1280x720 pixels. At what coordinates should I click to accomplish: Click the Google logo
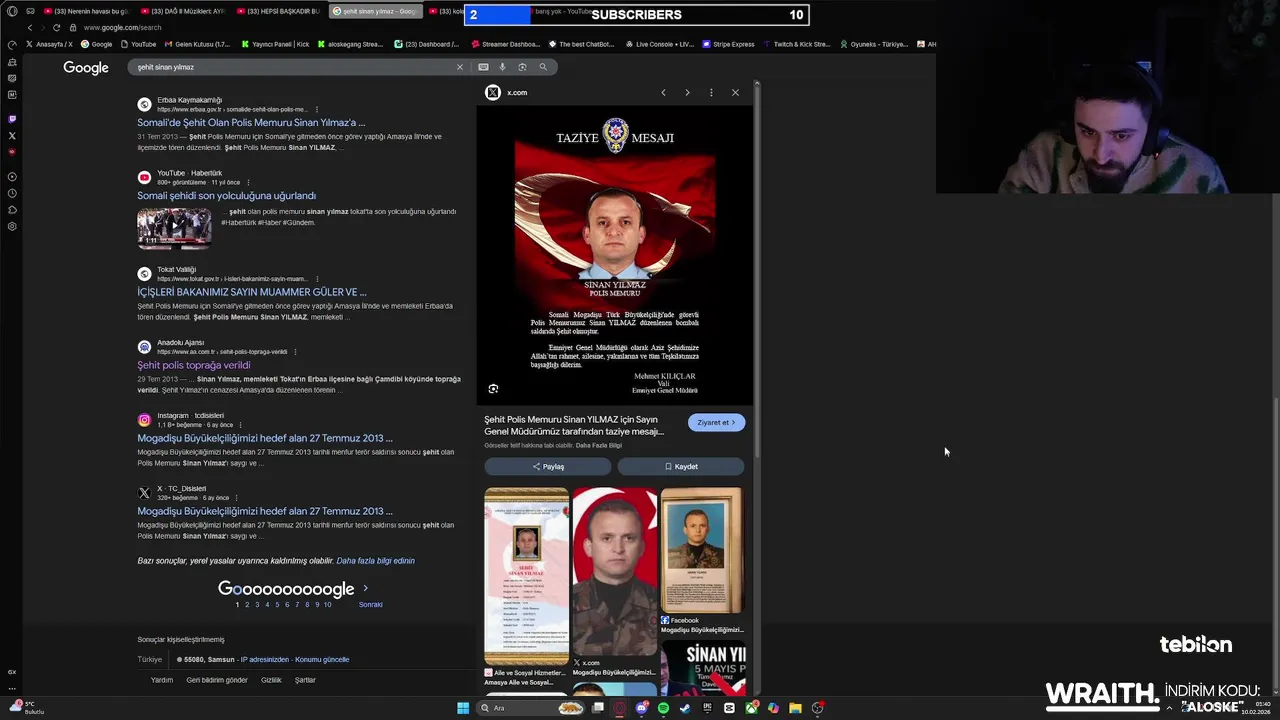coord(86,68)
